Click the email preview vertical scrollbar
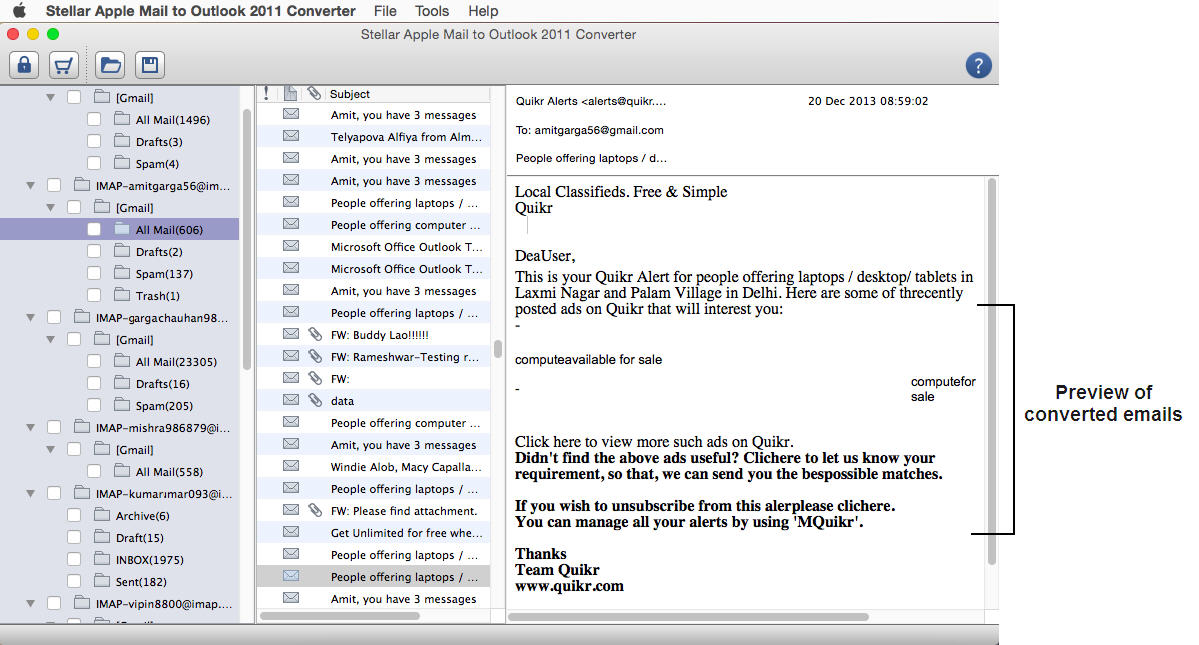Screen dimensions: 1199x645 click(991, 370)
